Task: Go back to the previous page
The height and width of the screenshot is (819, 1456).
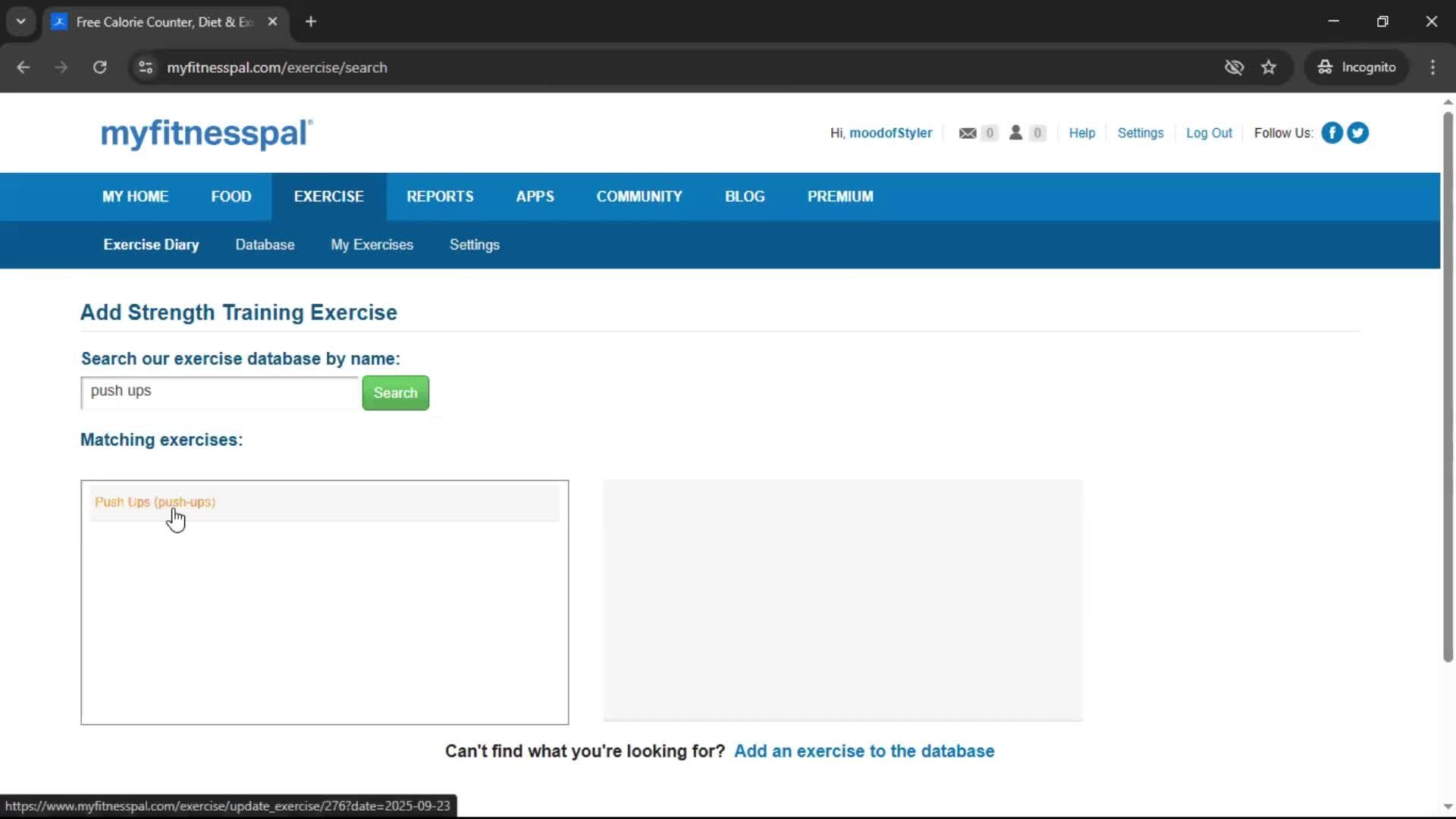Action: pyautogui.click(x=24, y=67)
